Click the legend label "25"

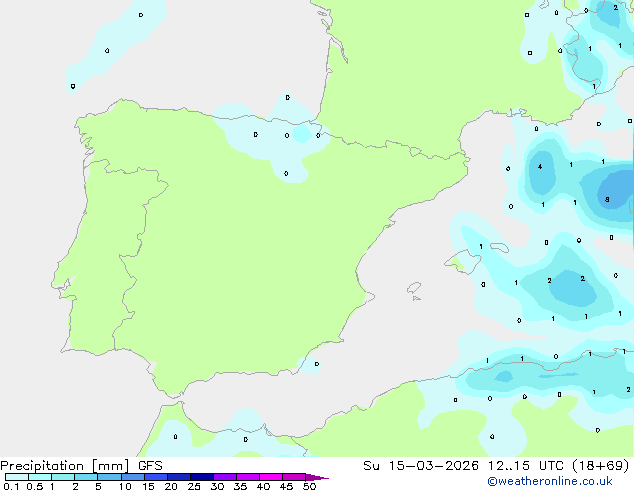tap(194, 486)
